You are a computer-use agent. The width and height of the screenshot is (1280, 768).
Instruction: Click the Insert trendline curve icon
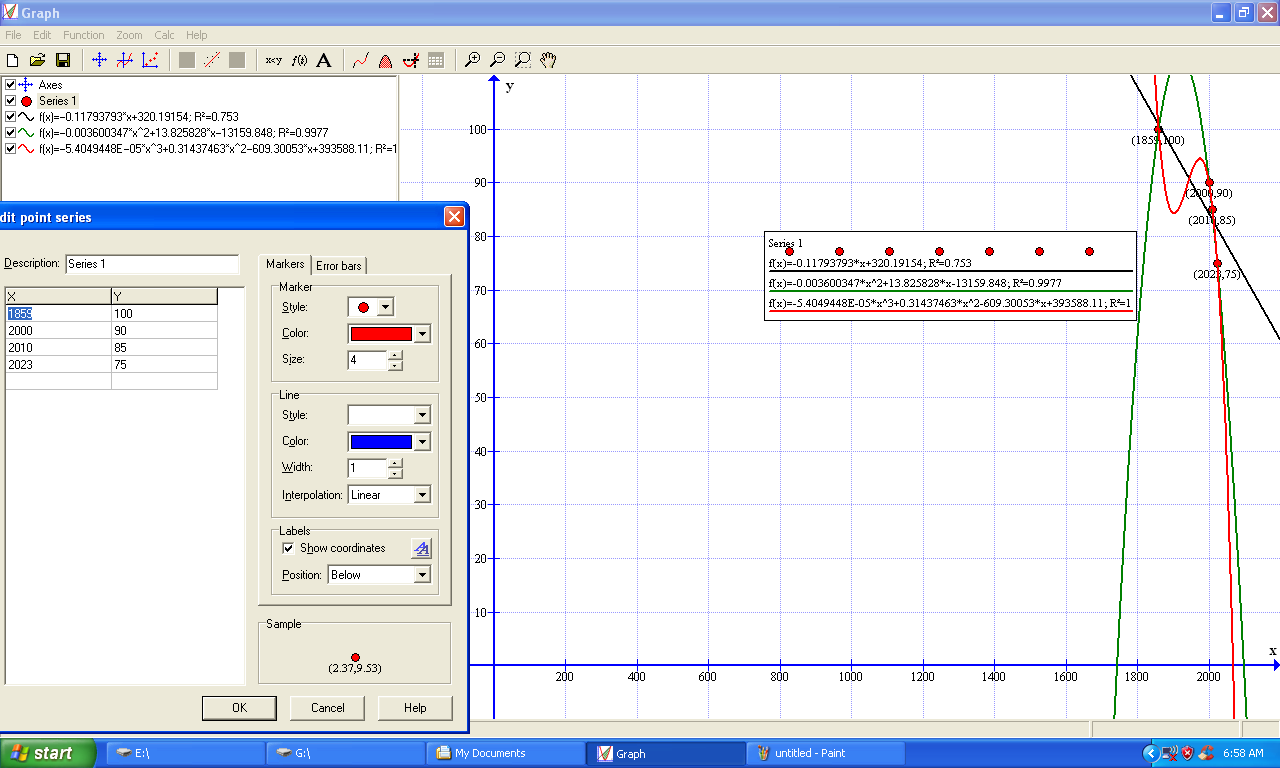click(x=360, y=60)
